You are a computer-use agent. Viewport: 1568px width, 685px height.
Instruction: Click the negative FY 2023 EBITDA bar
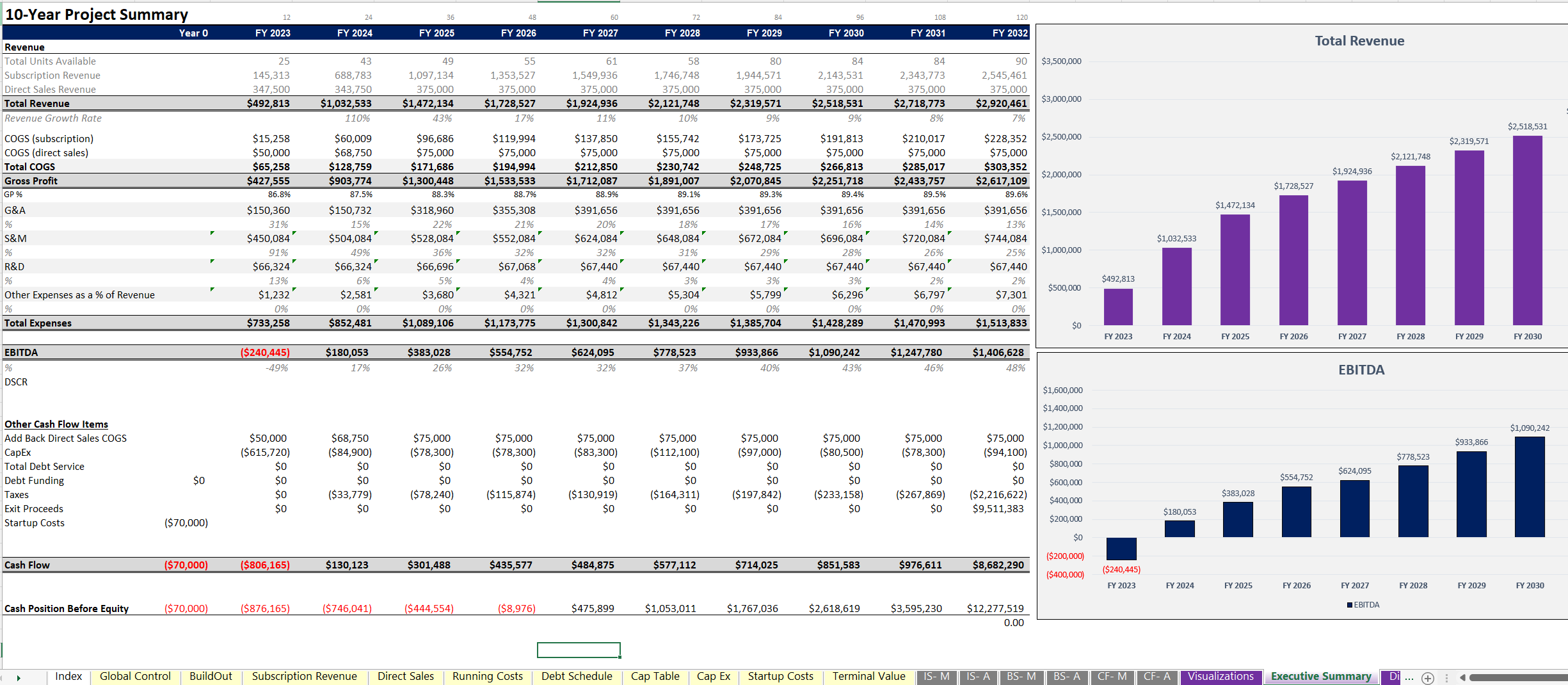click(x=1121, y=549)
